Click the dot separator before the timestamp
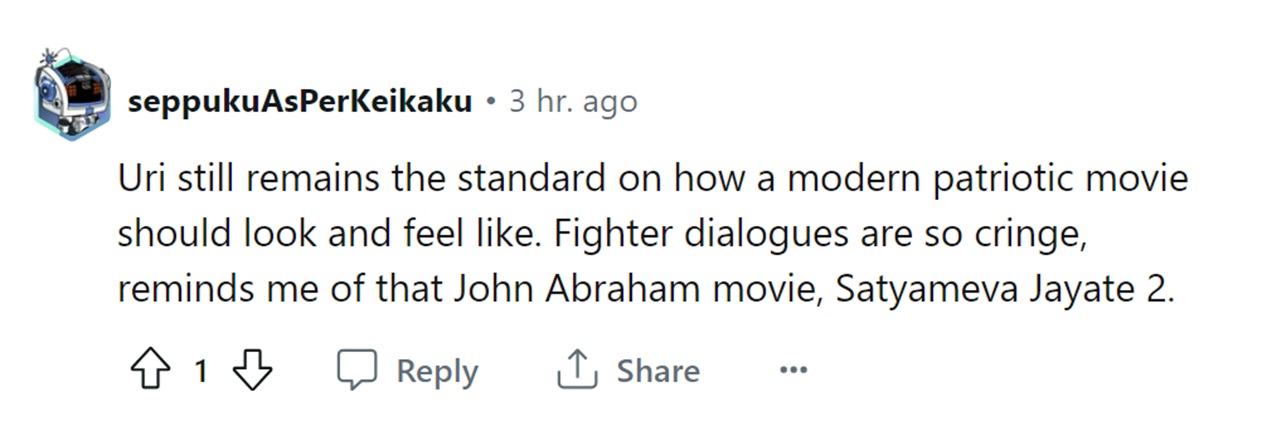Screen dimensions: 1262x441 pyautogui.click(x=491, y=102)
